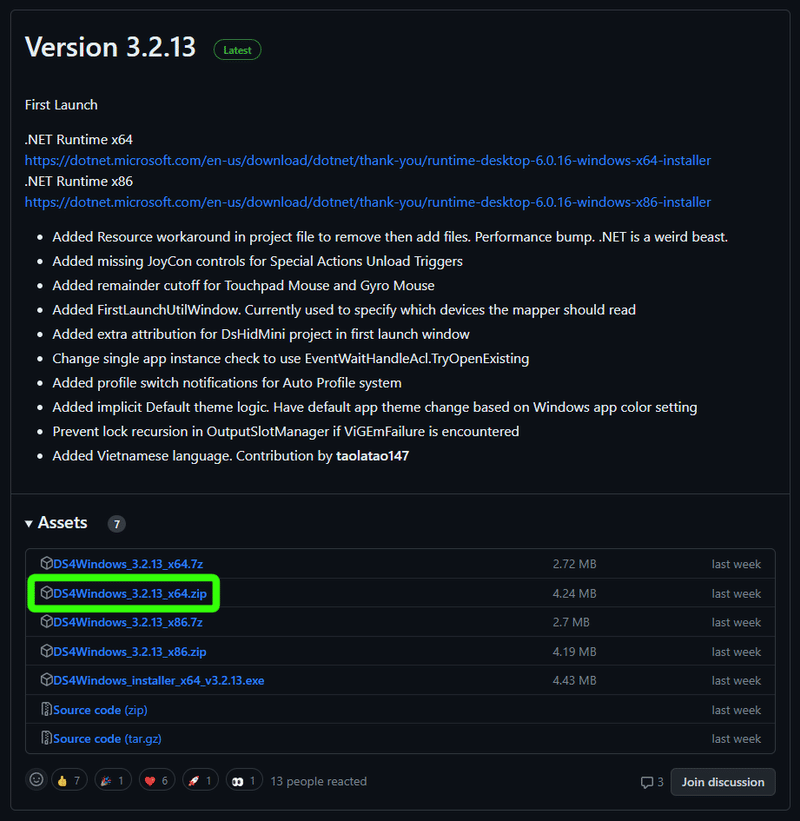Click package icon beside the installer exe

(46, 679)
